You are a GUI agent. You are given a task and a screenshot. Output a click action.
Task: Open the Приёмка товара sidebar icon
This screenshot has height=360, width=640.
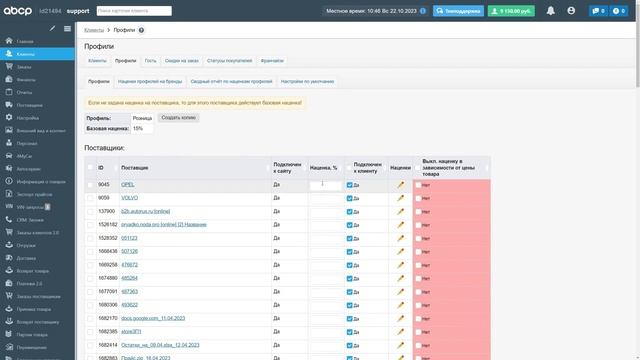coord(9,309)
